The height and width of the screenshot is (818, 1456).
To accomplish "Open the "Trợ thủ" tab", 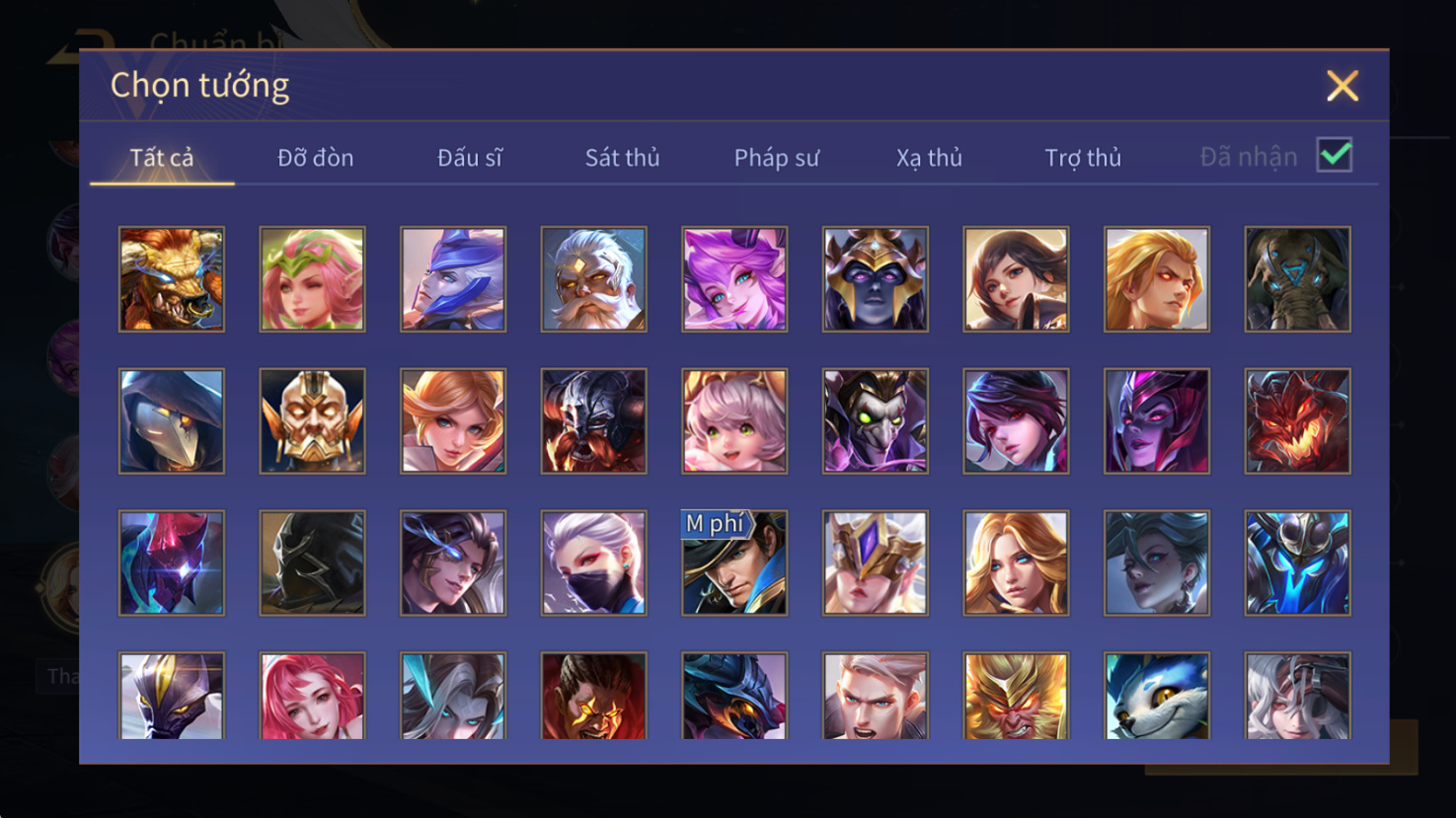I will [x=1083, y=158].
